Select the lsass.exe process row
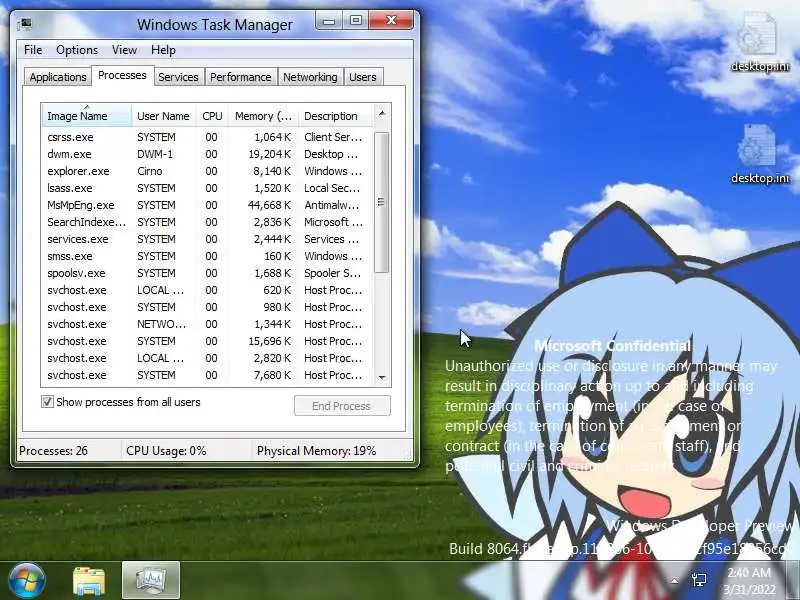This screenshot has height=600, width=800. [207, 188]
